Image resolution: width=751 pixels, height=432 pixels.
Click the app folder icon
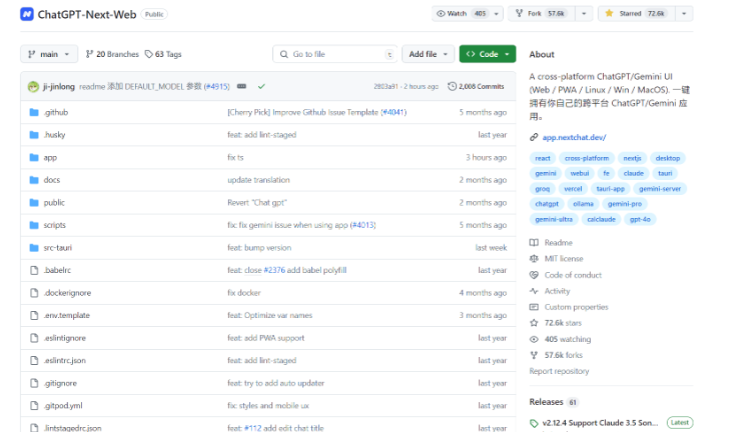tap(34, 158)
